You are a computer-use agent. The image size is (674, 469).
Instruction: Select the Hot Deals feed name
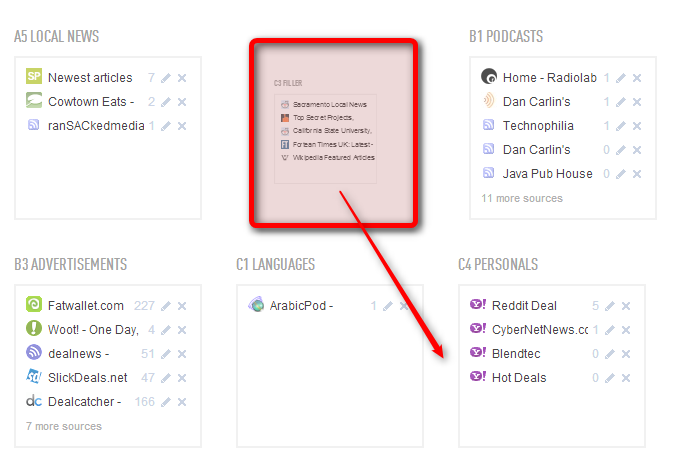coord(519,378)
